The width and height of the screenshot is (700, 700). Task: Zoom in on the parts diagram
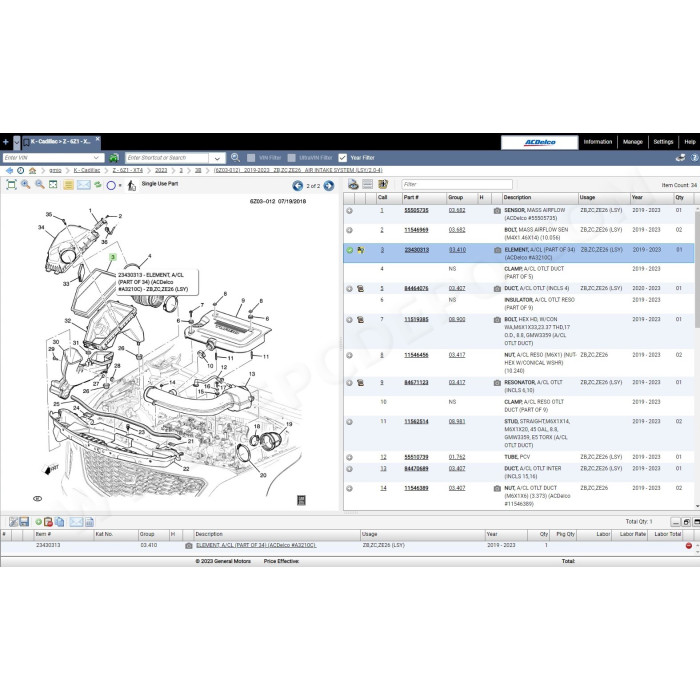click(25, 185)
